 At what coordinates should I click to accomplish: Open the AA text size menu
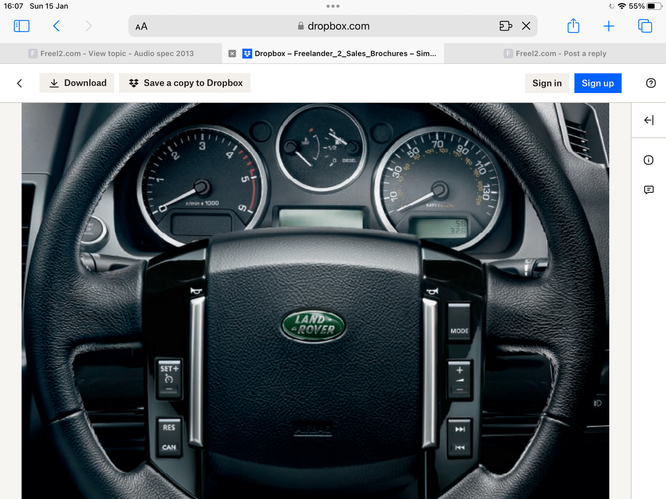point(141,26)
